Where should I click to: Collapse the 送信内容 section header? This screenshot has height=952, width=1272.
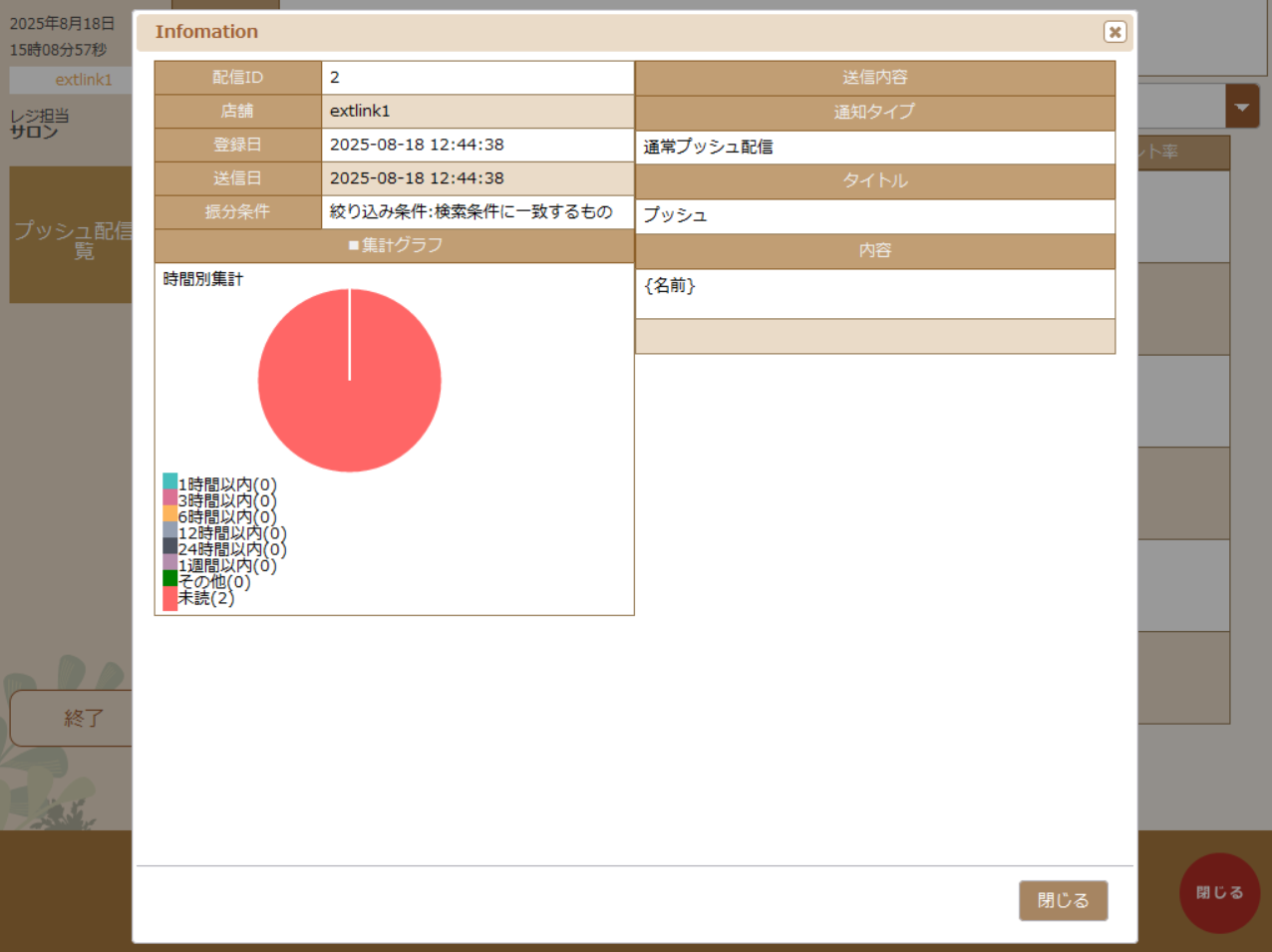point(875,77)
